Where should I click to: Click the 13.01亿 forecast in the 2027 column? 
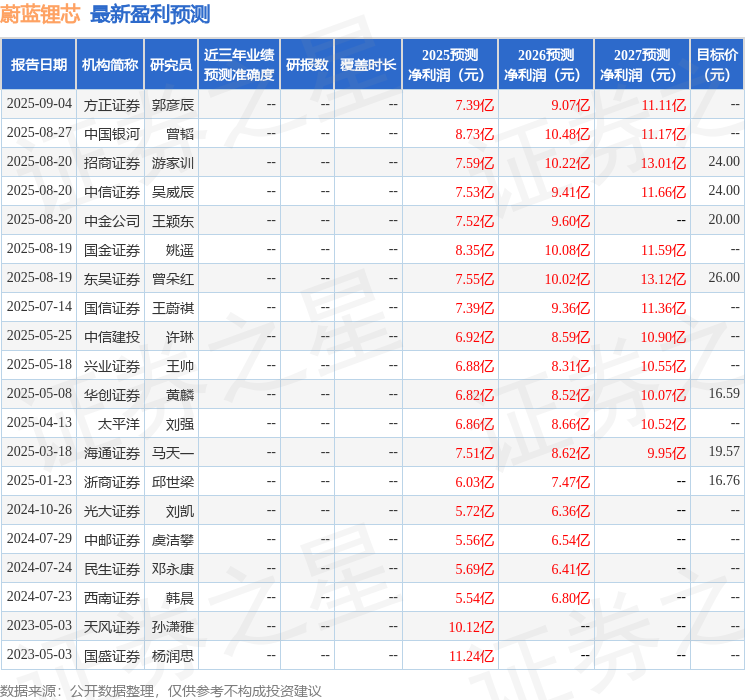(663, 162)
